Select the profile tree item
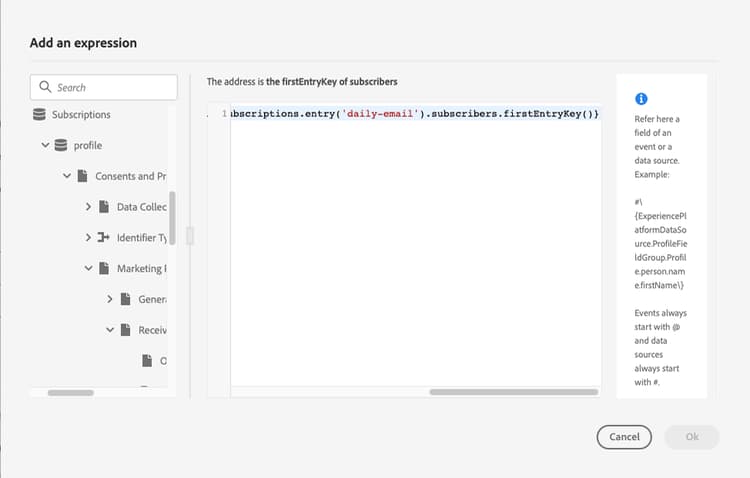 tap(88, 145)
